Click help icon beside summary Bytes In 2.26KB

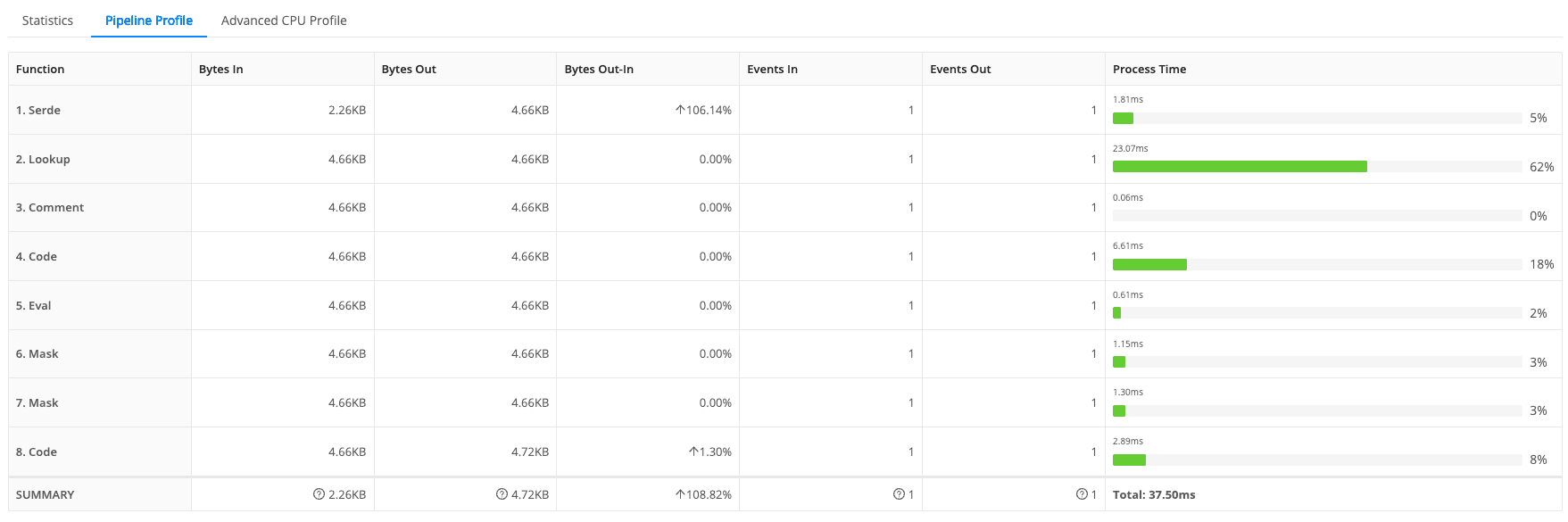click(x=319, y=494)
